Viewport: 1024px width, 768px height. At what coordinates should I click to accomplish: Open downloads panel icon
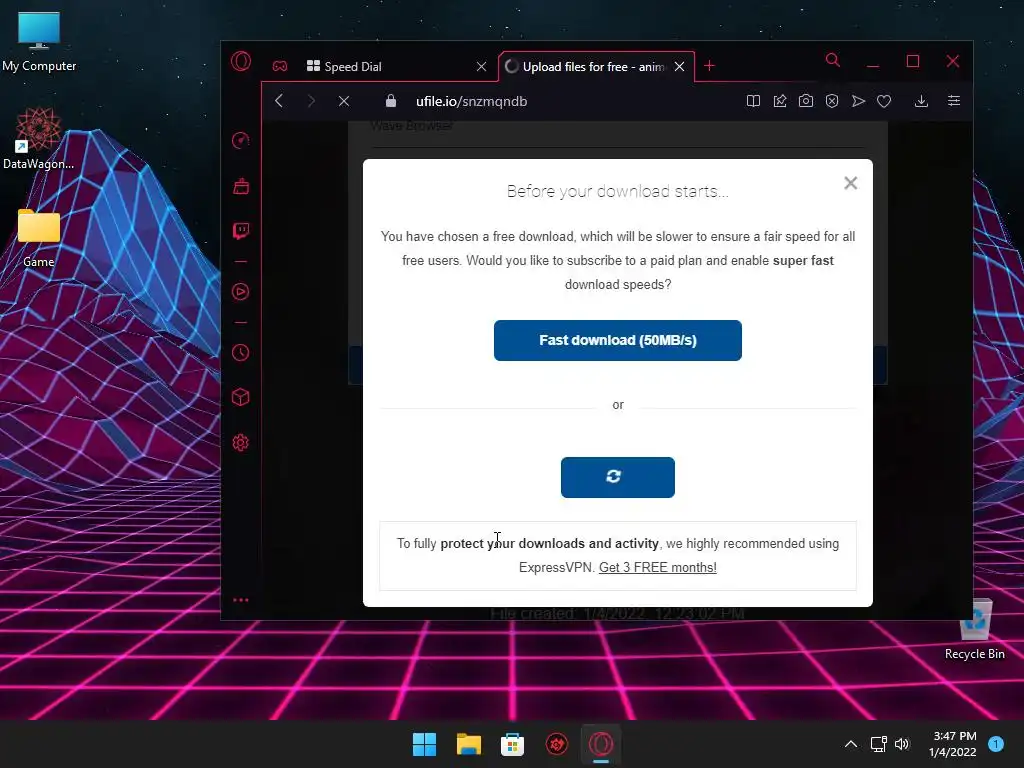(921, 101)
